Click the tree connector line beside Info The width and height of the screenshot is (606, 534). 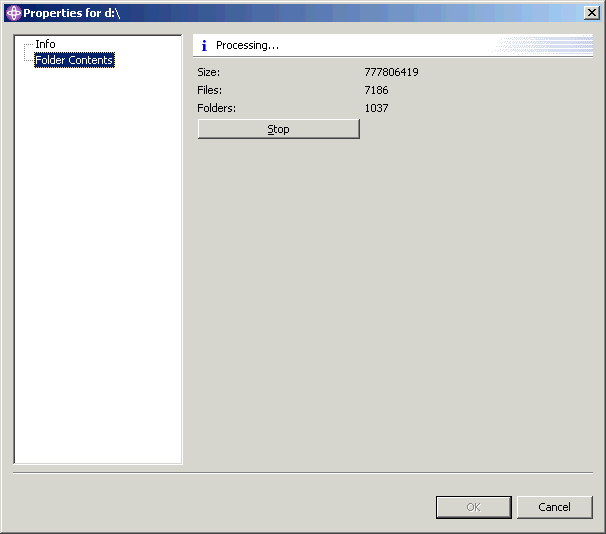click(28, 46)
